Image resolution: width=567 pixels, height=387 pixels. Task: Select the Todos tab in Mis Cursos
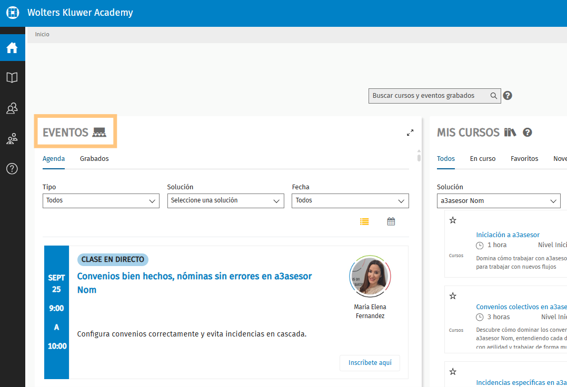click(x=446, y=159)
